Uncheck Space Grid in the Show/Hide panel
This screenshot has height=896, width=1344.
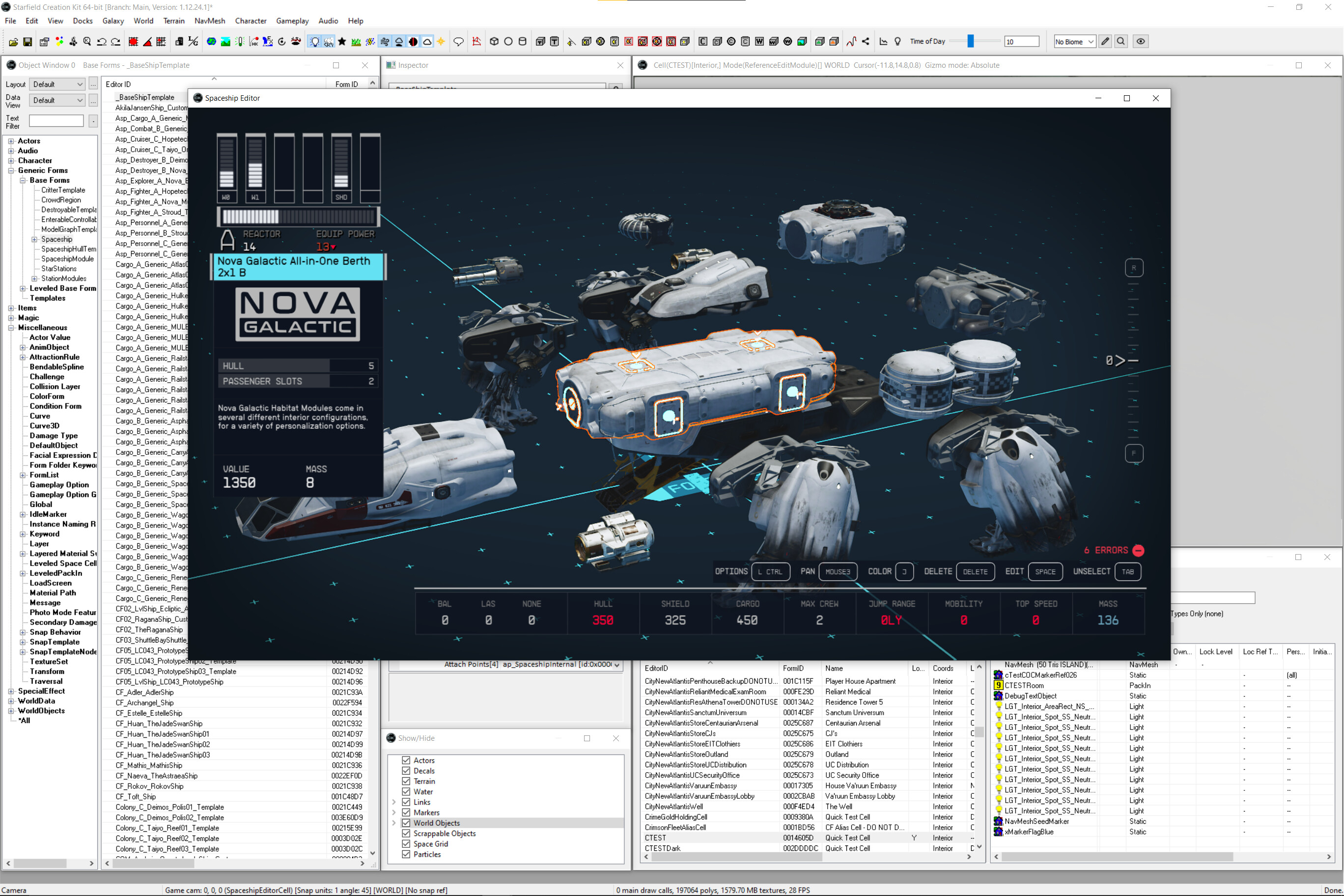[x=406, y=844]
